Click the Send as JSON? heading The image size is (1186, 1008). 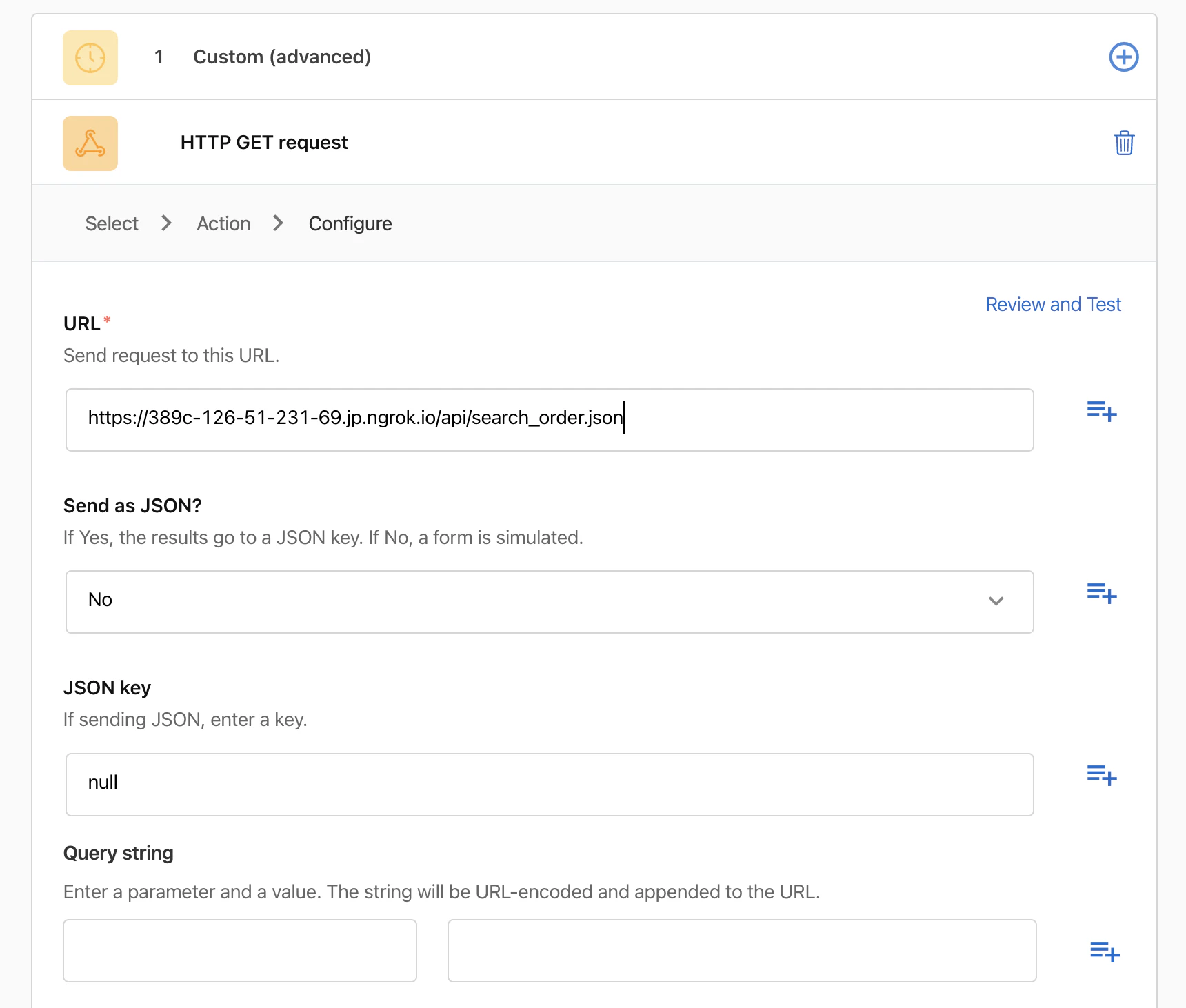[x=132, y=505]
